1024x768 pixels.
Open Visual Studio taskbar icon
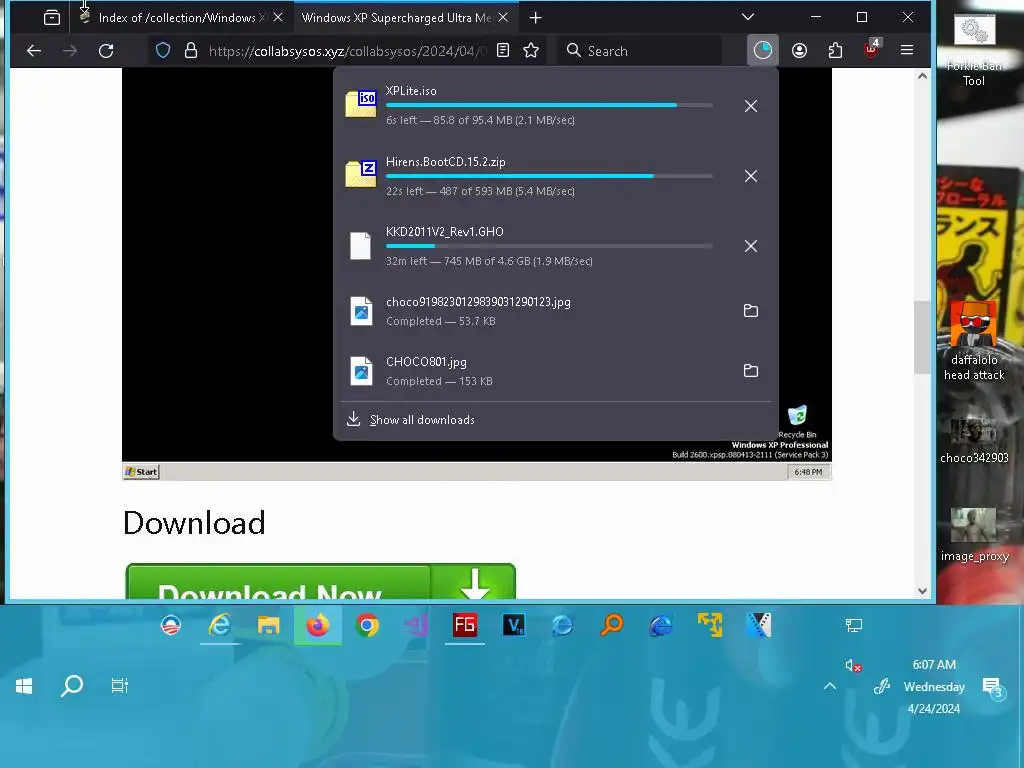416,626
